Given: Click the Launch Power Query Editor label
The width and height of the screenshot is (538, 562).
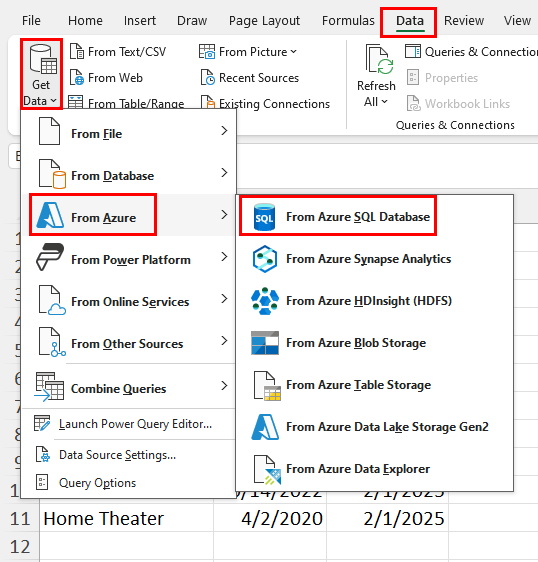Looking at the screenshot, I should tap(135, 424).
